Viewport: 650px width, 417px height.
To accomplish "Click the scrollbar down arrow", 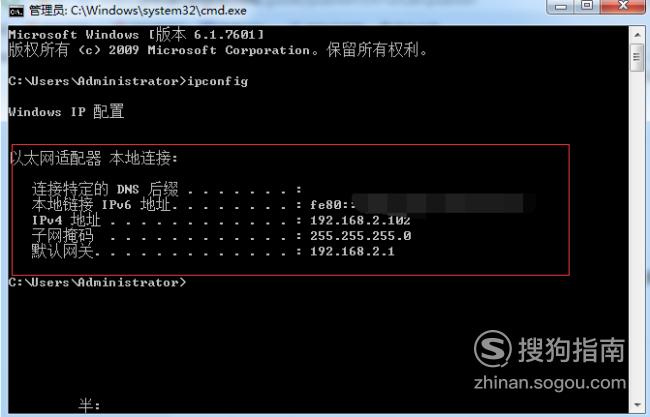I will click(x=637, y=405).
